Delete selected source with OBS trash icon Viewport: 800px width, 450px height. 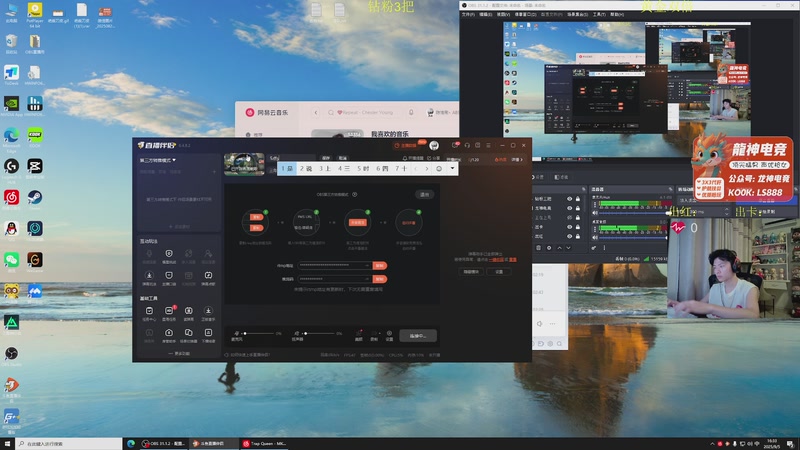tap(538, 247)
